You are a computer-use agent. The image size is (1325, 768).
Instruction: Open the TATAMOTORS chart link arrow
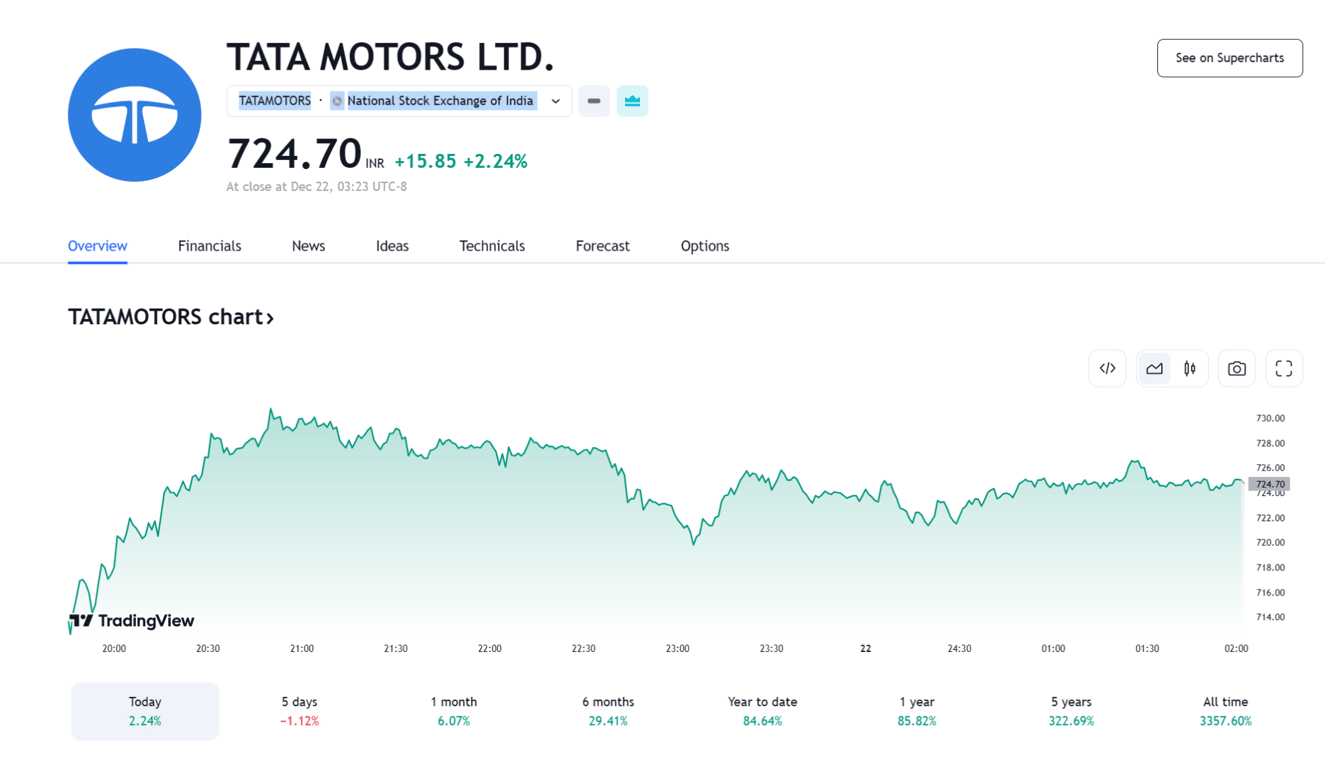[x=270, y=318]
